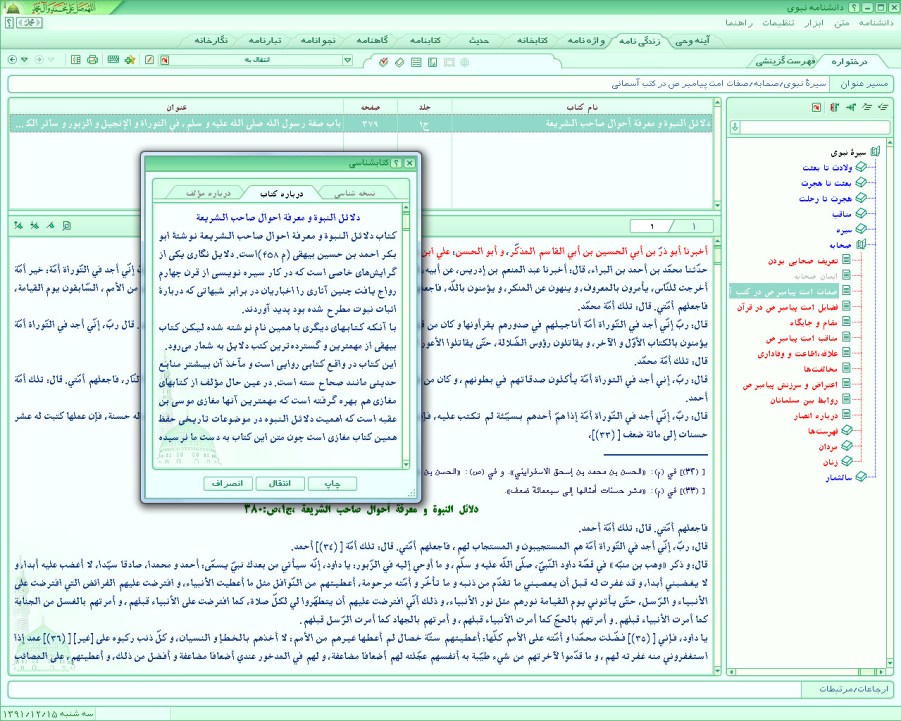The image size is (901, 721).
Task: Select تعریف صحابی بودن in the tree
Action: point(803,261)
